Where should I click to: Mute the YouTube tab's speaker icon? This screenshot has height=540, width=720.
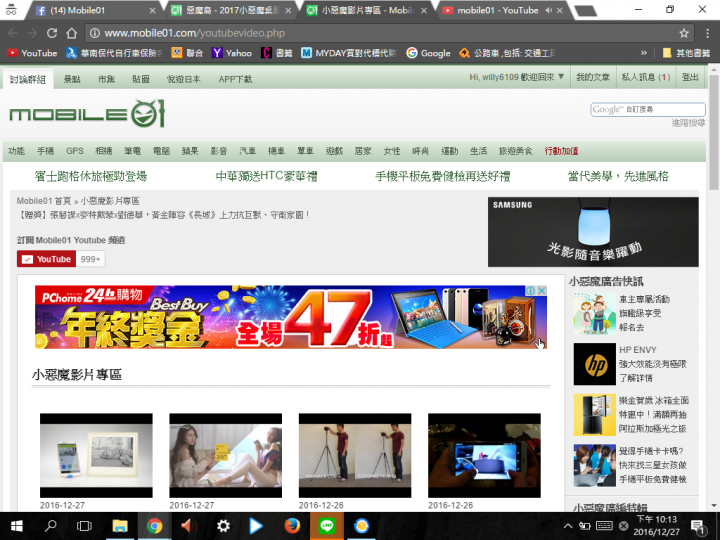tap(549, 10)
